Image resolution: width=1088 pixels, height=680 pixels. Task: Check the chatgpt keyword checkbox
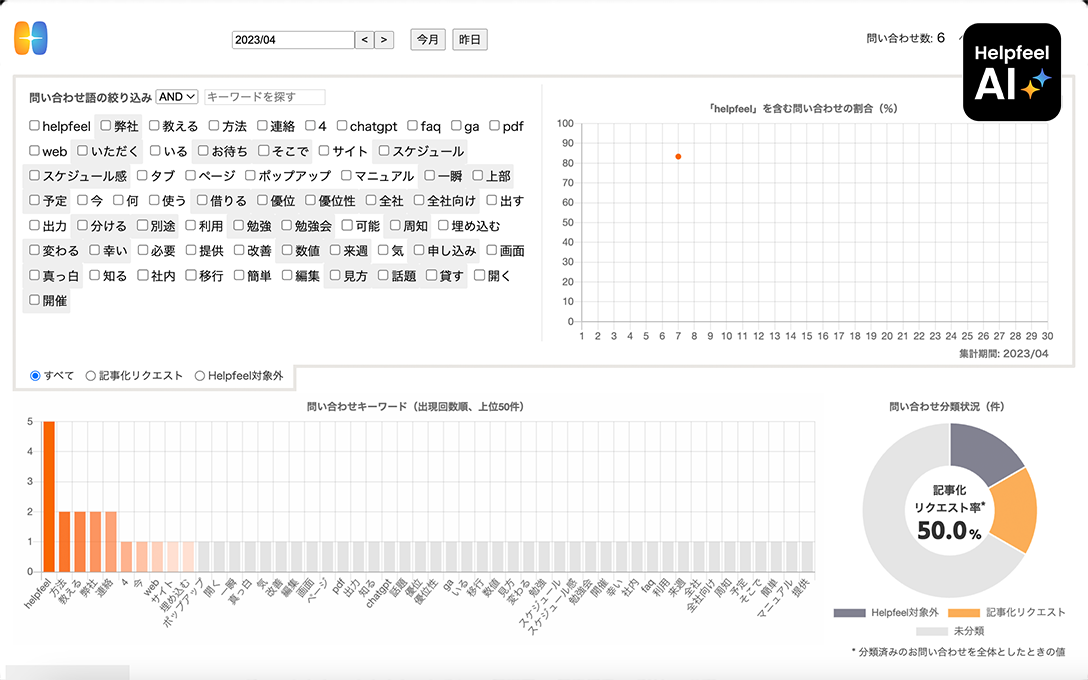[341, 126]
